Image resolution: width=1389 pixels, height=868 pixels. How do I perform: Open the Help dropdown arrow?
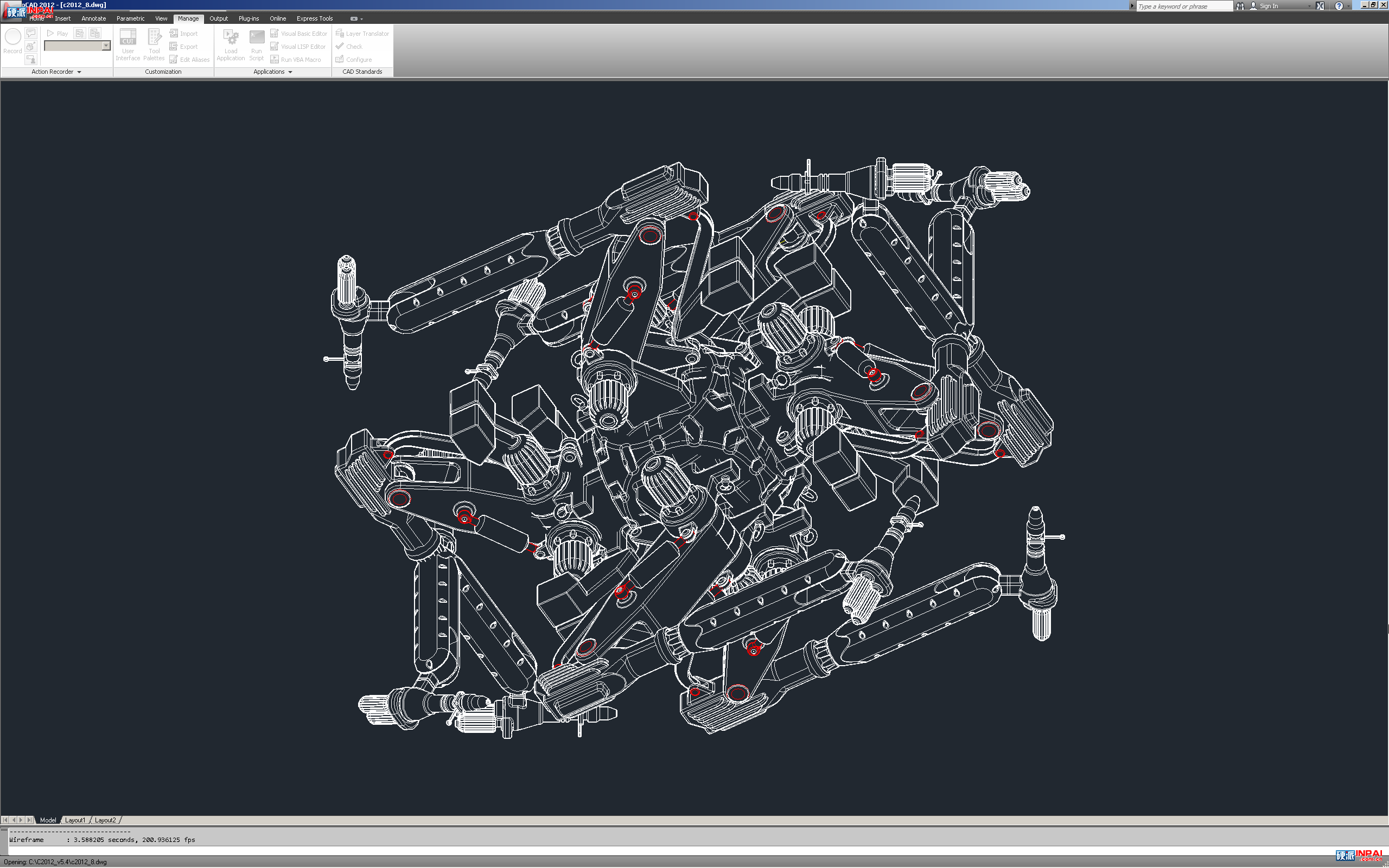click(x=1349, y=6)
